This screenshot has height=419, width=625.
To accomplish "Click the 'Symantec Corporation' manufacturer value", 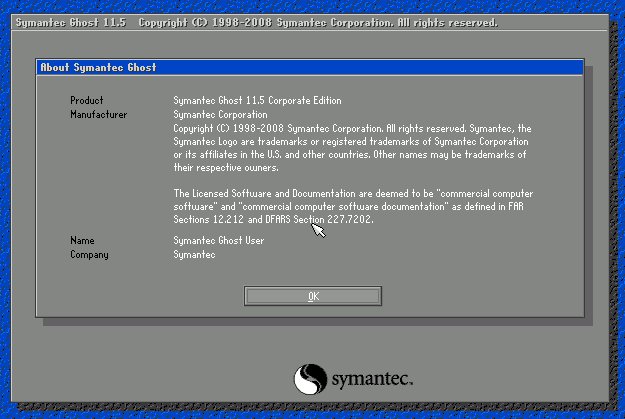I will click(x=220, y=115).
